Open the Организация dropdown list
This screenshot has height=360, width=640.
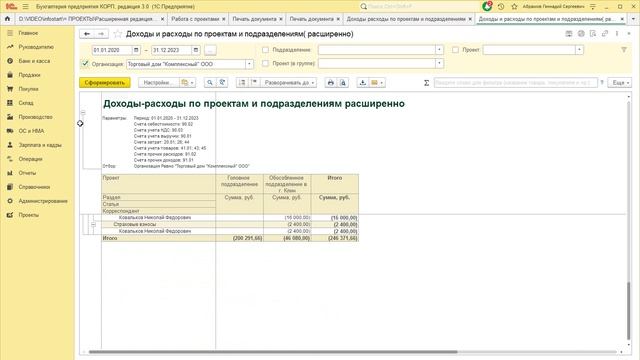249,64
